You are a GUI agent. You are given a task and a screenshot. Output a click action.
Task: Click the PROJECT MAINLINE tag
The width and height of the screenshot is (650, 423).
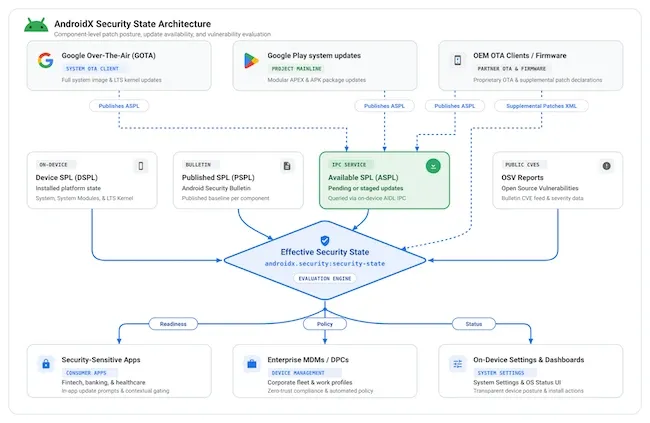pyautogui.click(x=296, y=68)
